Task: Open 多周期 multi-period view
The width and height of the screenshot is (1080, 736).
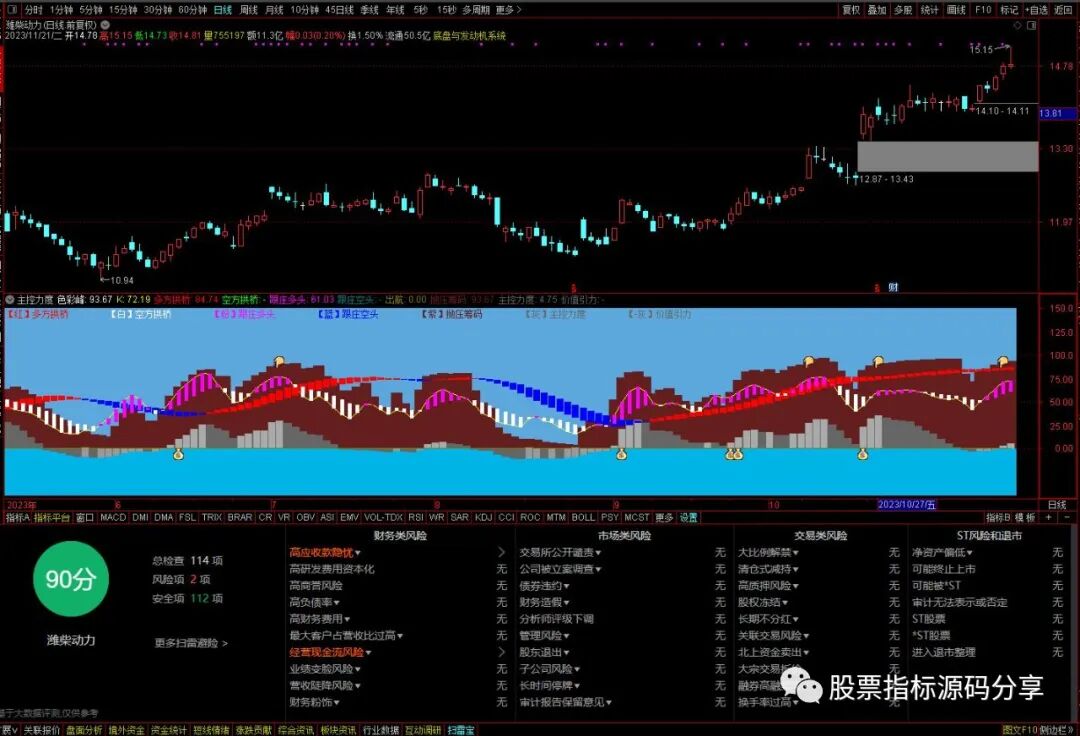Action: pyautogui.click(x=476, y=10)
